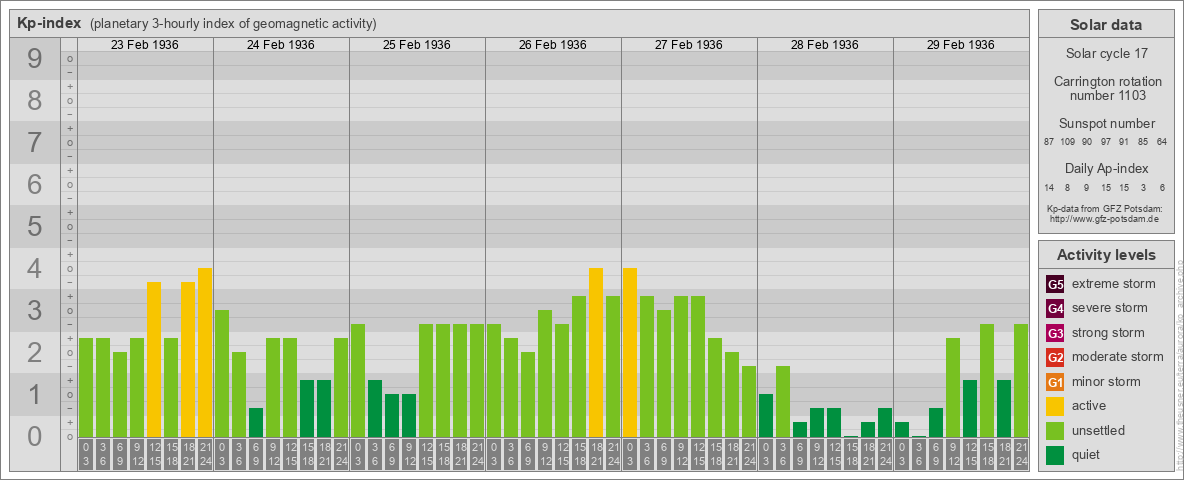Click the extreme storm legend label

coord(1114,284)
